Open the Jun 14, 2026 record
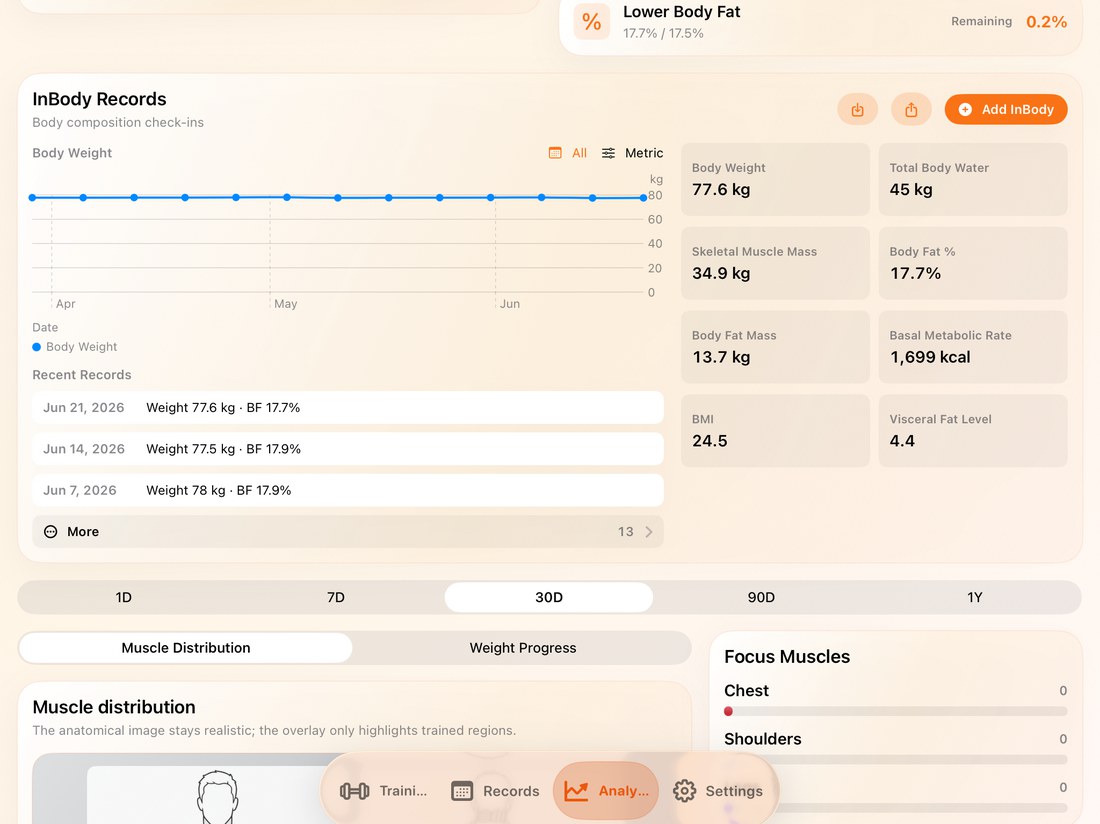Image resolution: width=1100 pixels, height=824 pixels. (x=348, y=449)
